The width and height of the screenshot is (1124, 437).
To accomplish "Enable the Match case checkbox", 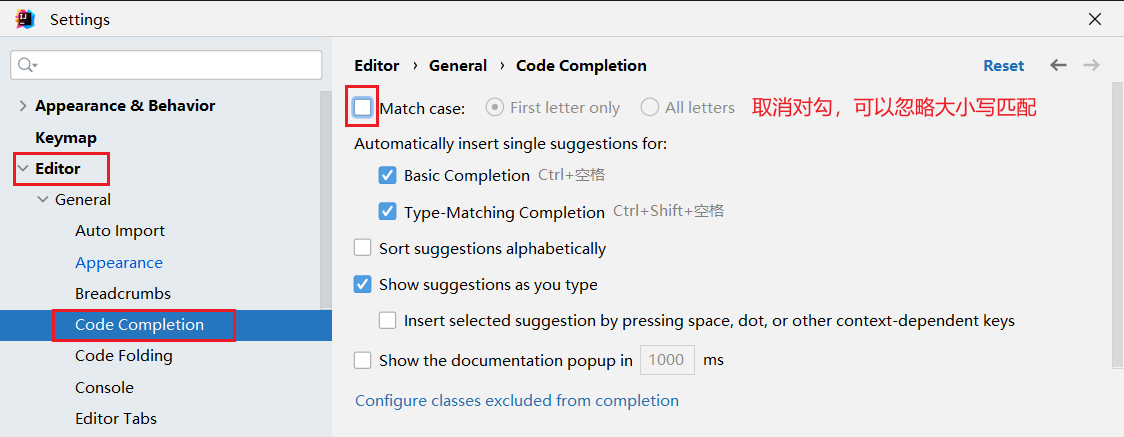I will click(363, 107).
